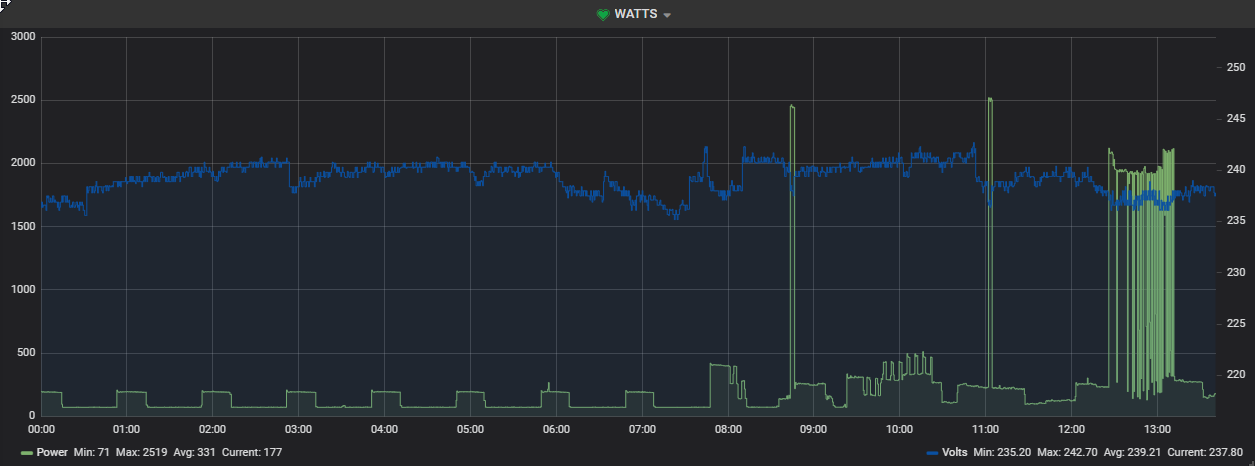Click the 03:00 time axis label
The image size is (1255, 466).
point(298,429)
